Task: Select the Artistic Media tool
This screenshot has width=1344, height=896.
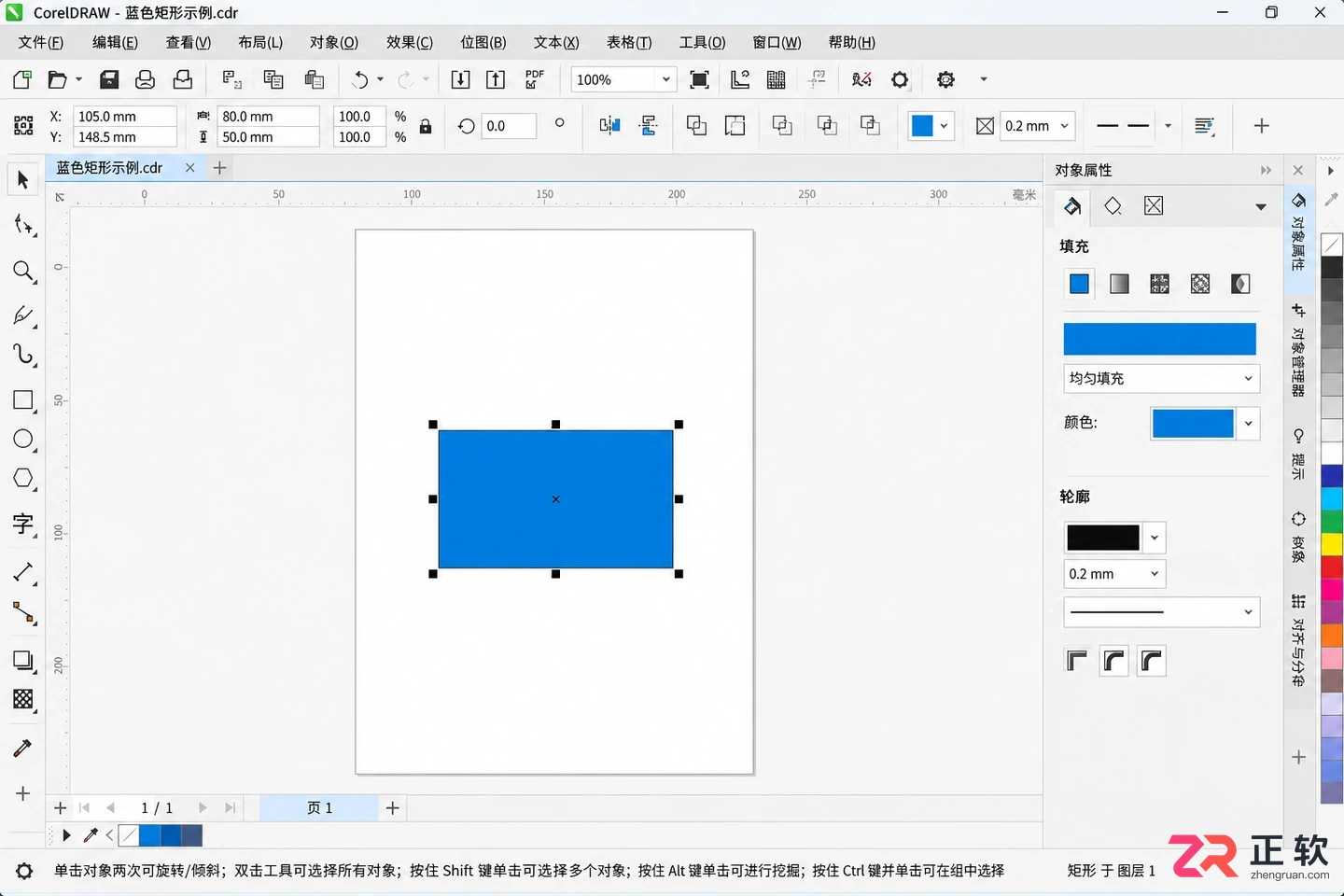Action: click(x=23, y=355)
